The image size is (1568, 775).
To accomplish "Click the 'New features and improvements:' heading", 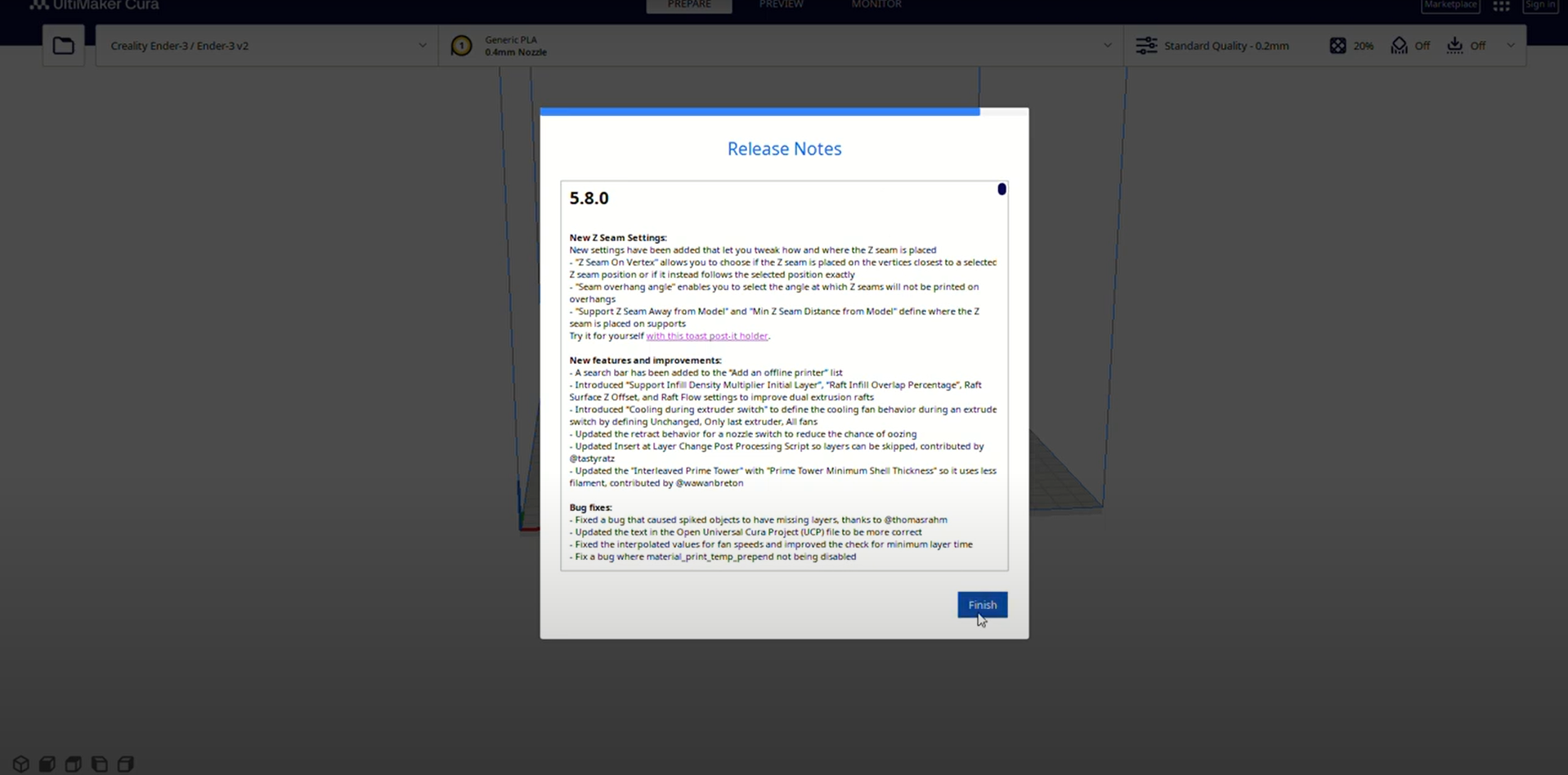I will coord(645,361).
